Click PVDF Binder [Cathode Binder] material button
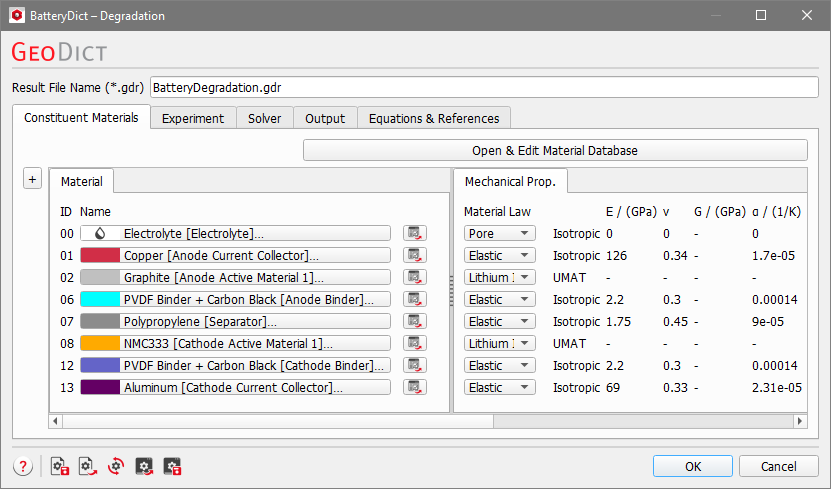Image resolution: width=831 pixels, height=489 pixels. click(235, 365)
